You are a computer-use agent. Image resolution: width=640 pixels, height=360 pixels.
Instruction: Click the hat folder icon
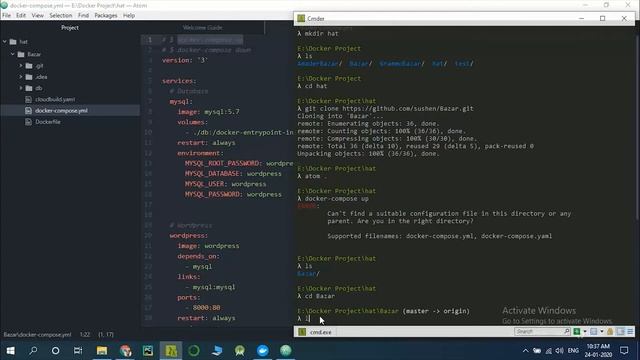click(x=13, y=42)
